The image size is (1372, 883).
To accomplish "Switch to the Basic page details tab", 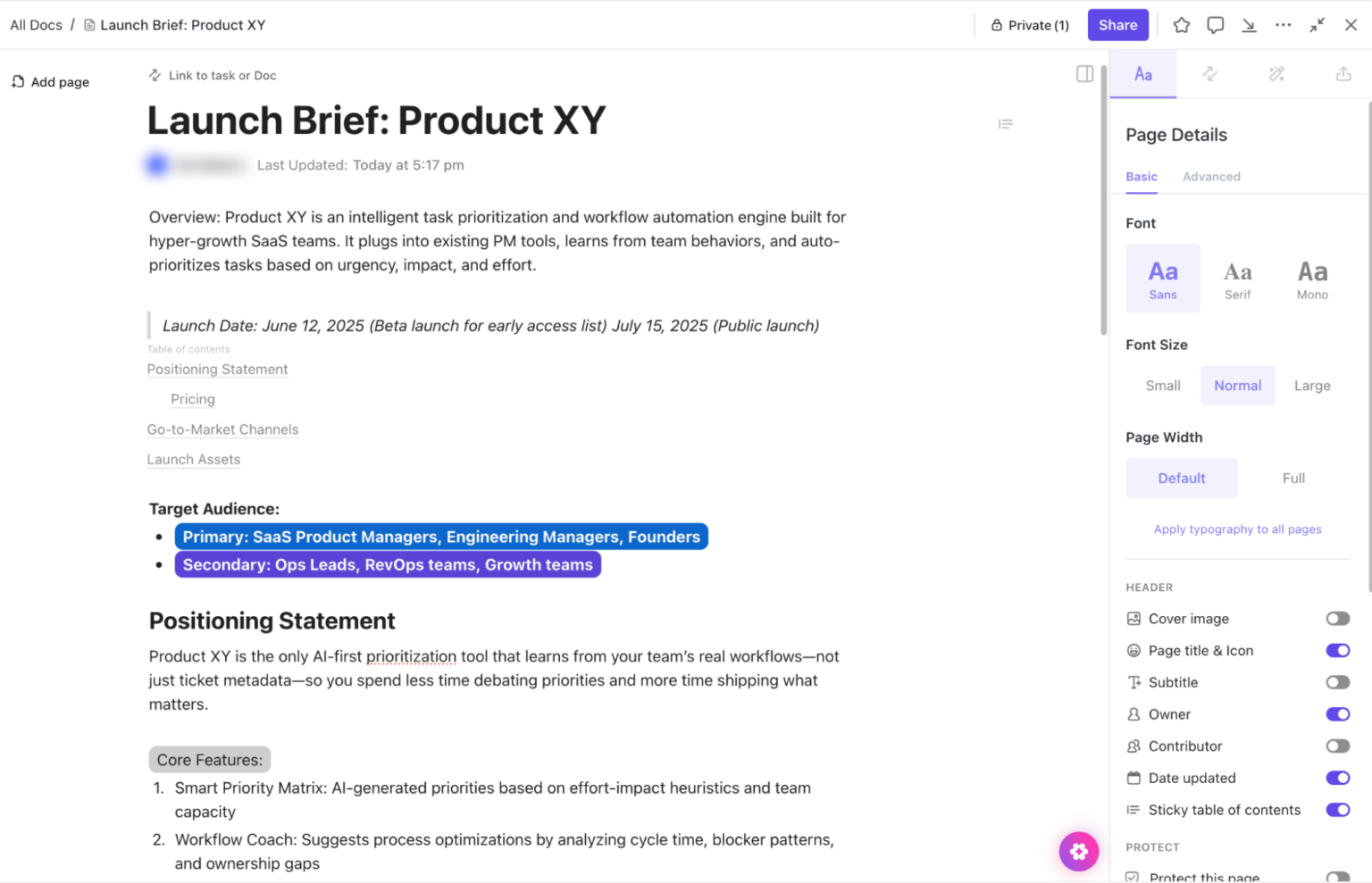I will (1142, 177).
